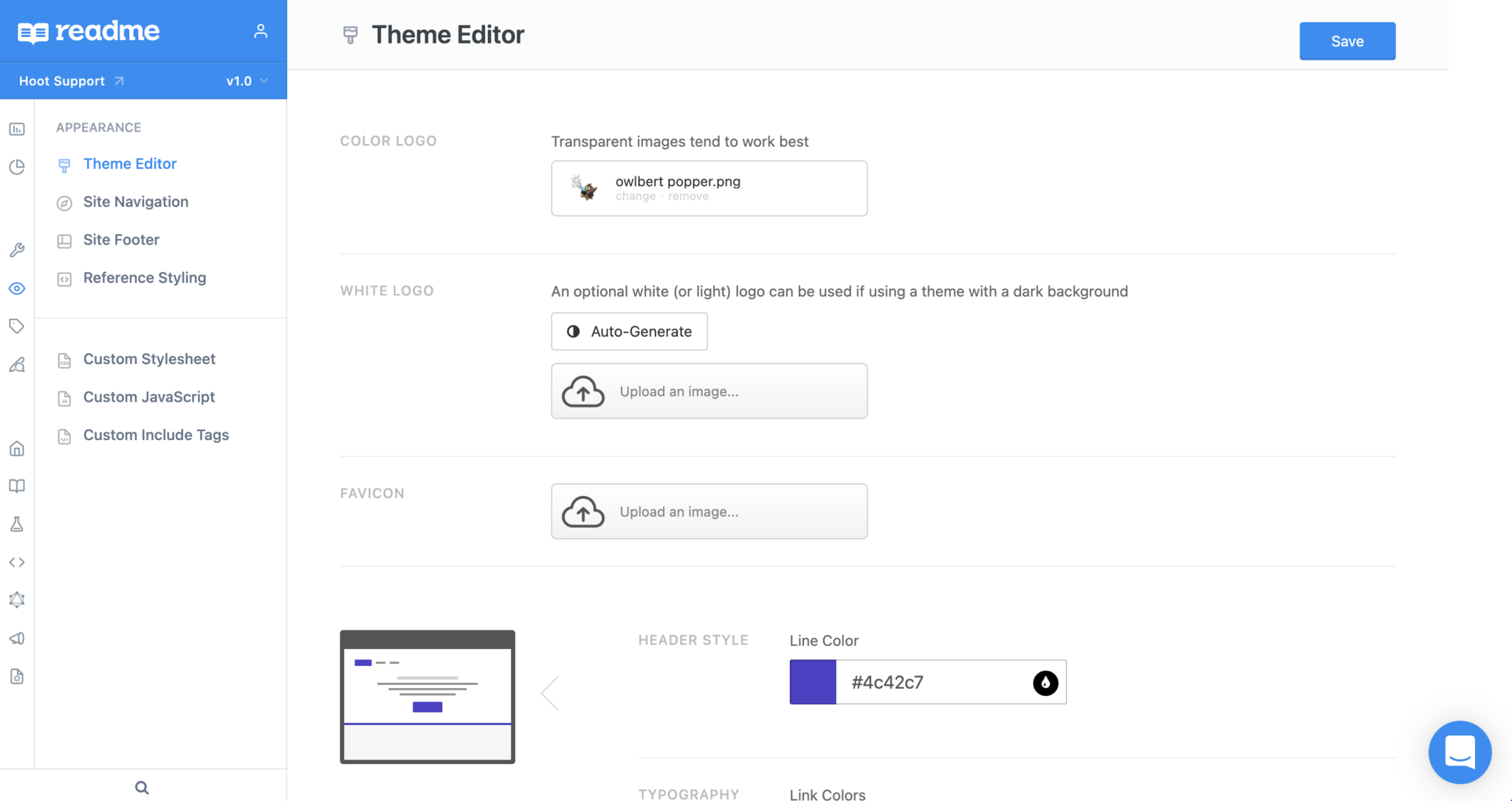Image resolution: width=1512 pixels, height=801 pixels.
Task: Expand the v1.0 version dropdown
Action: tap(247, 80)
